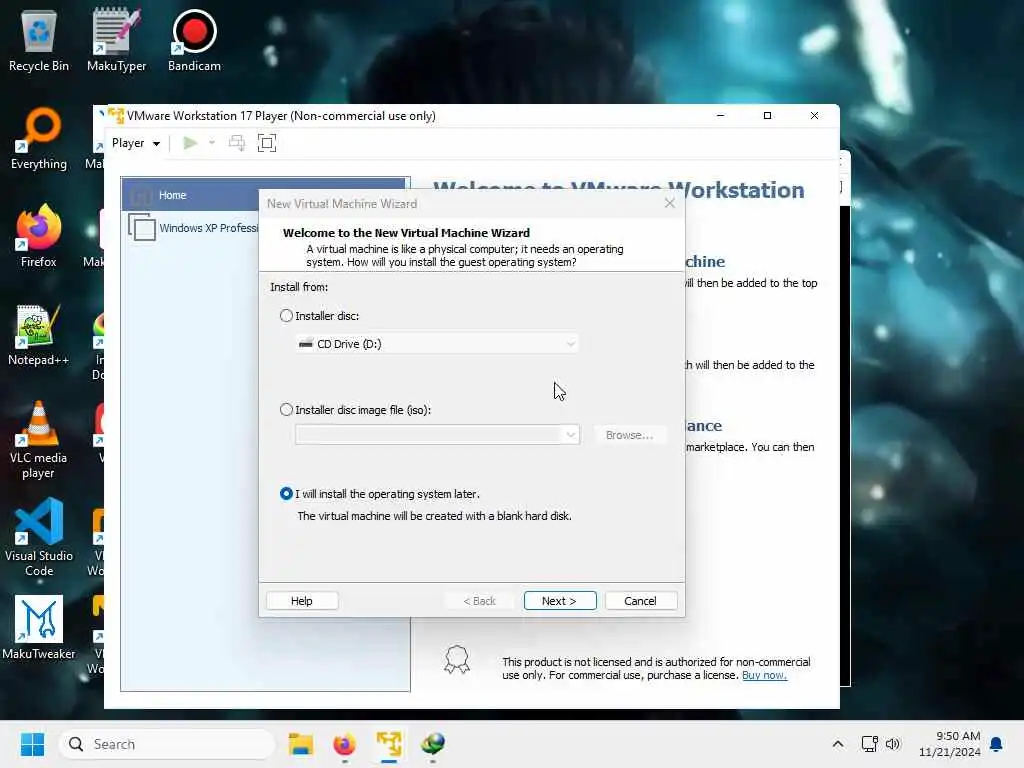
Task: Expand the ISO image path combo box
Action: 570,435
